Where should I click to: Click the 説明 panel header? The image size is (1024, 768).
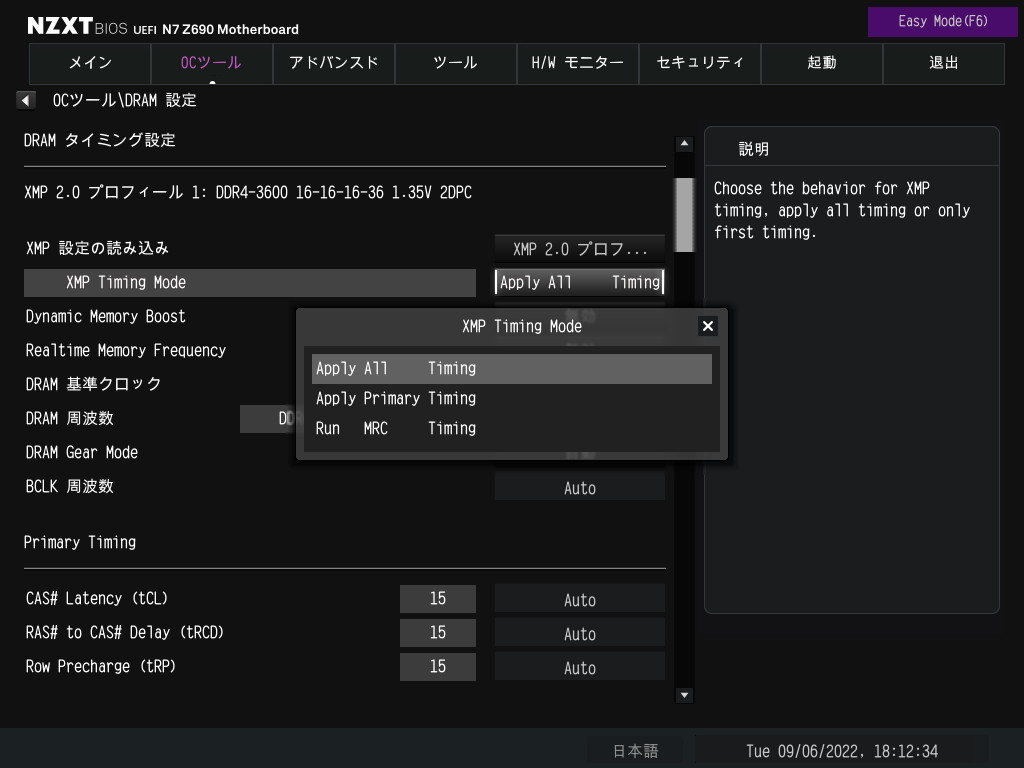pos(753,149)
